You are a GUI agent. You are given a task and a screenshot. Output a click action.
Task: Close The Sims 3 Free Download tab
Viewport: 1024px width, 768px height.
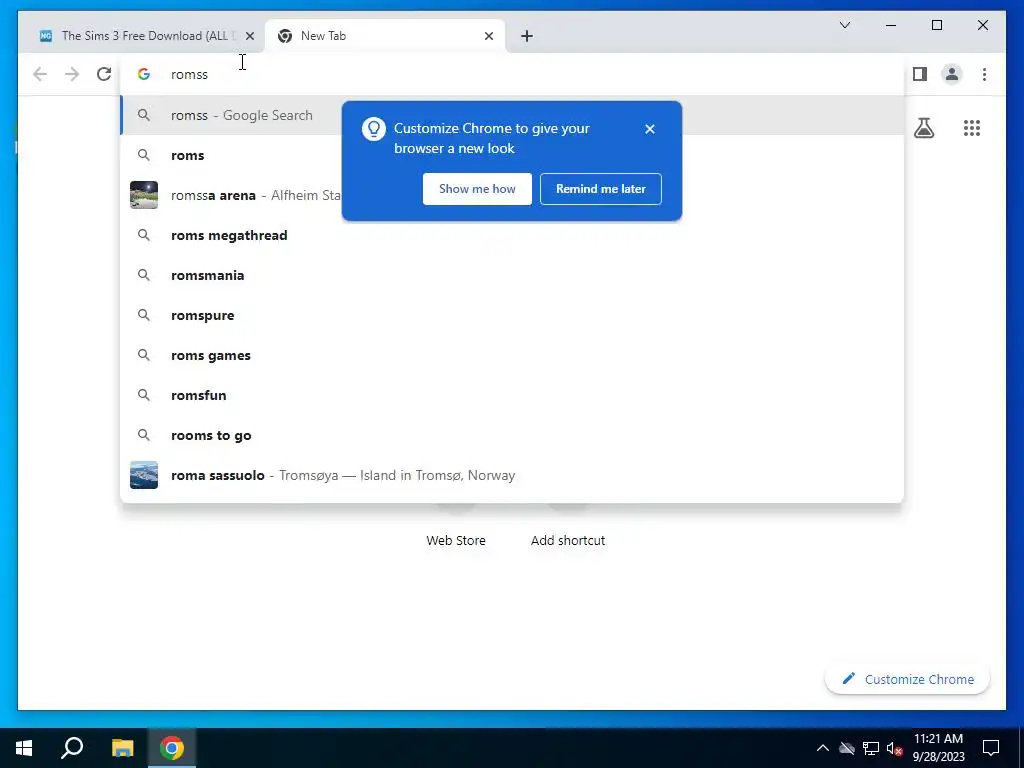249,36
